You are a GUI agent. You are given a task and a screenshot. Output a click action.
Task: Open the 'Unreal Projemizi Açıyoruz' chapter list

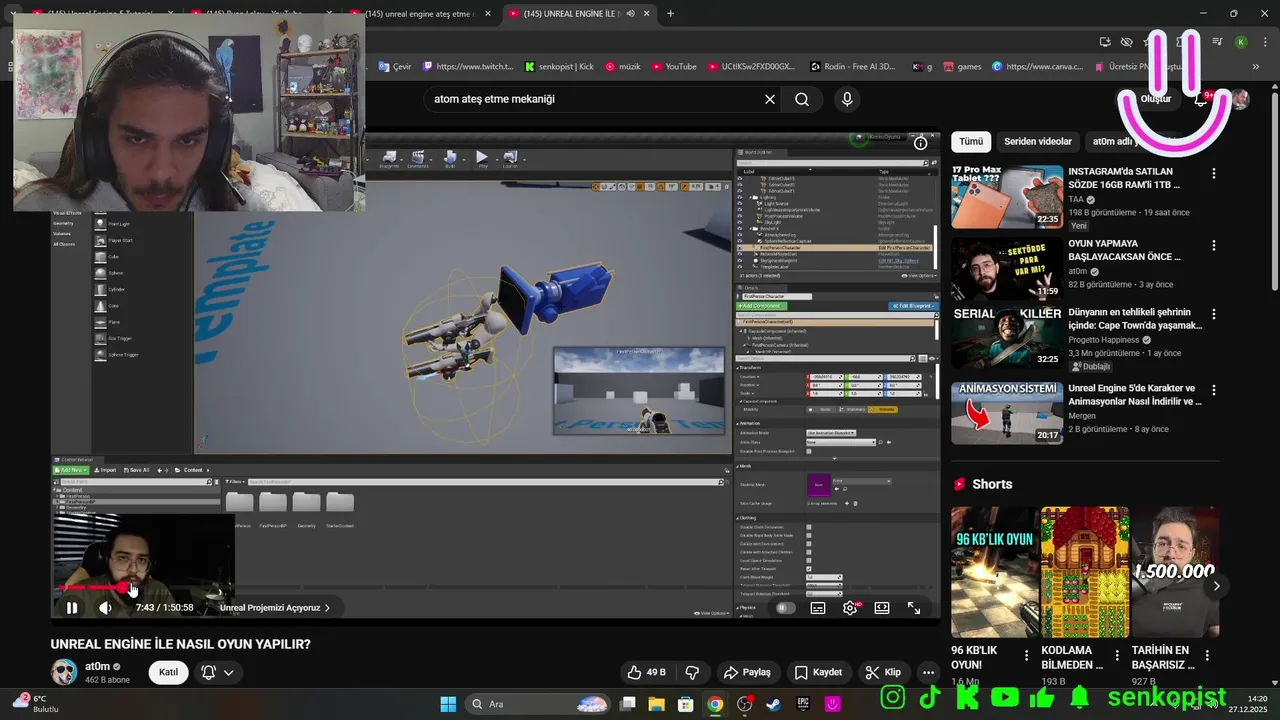click(x=275, y=608)
